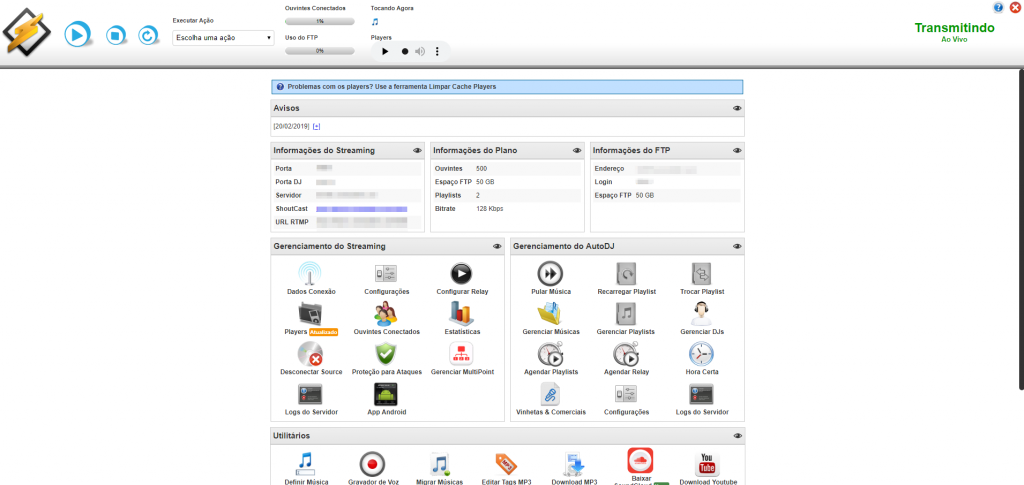Open the Escolha uma ação dropdown
This screenshot has height=485, width=1024.
(223, 38)
